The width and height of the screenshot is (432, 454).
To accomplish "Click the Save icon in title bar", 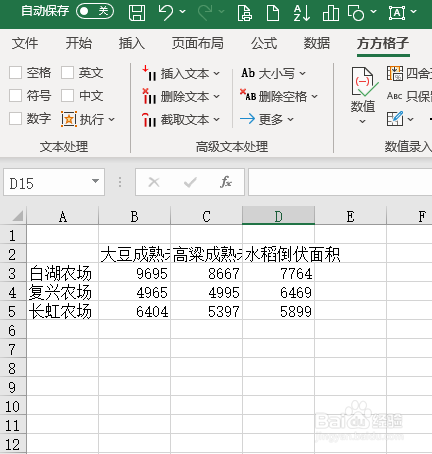I will [x=137, y=13].
